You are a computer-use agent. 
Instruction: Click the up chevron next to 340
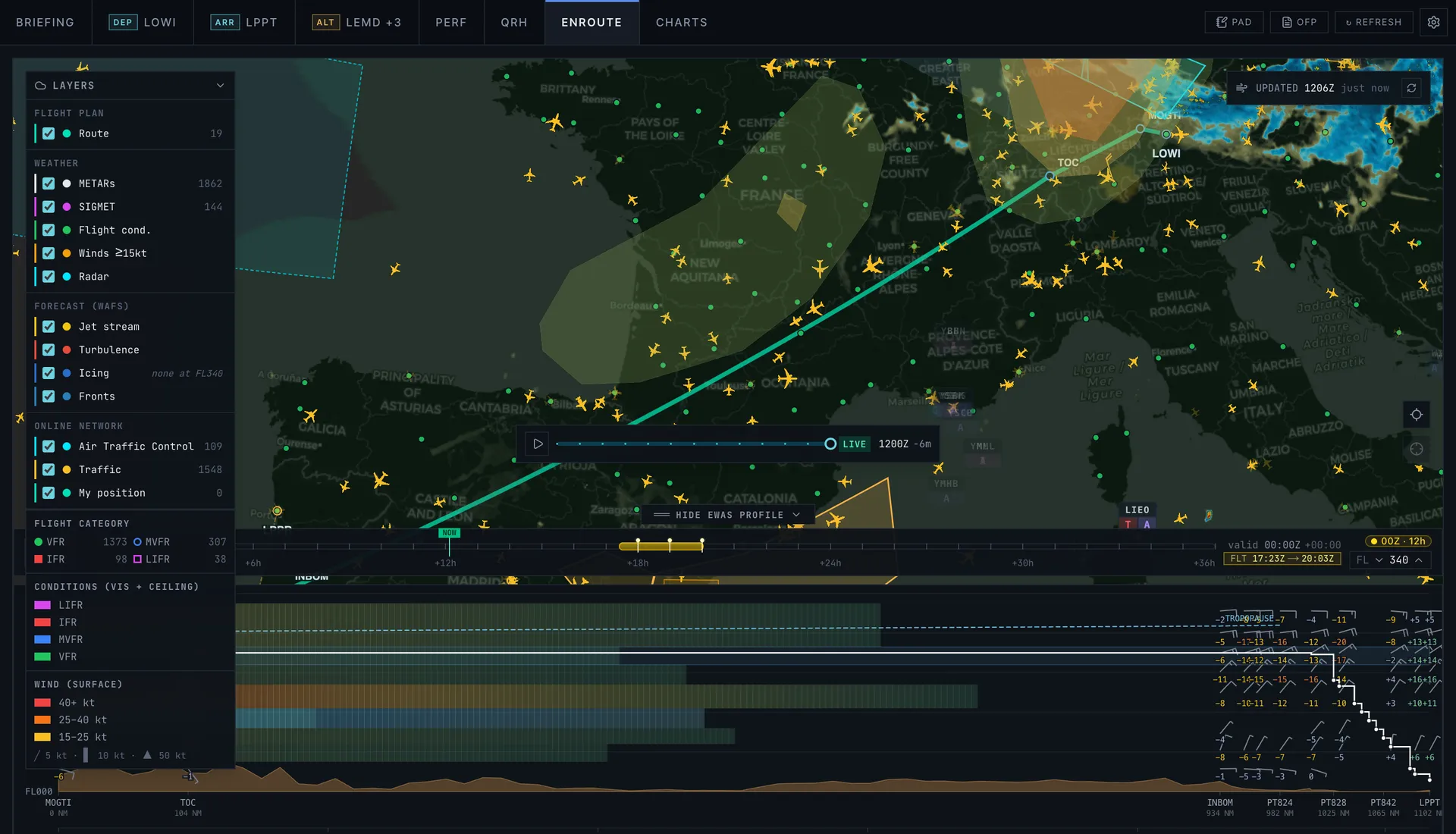1419,560
